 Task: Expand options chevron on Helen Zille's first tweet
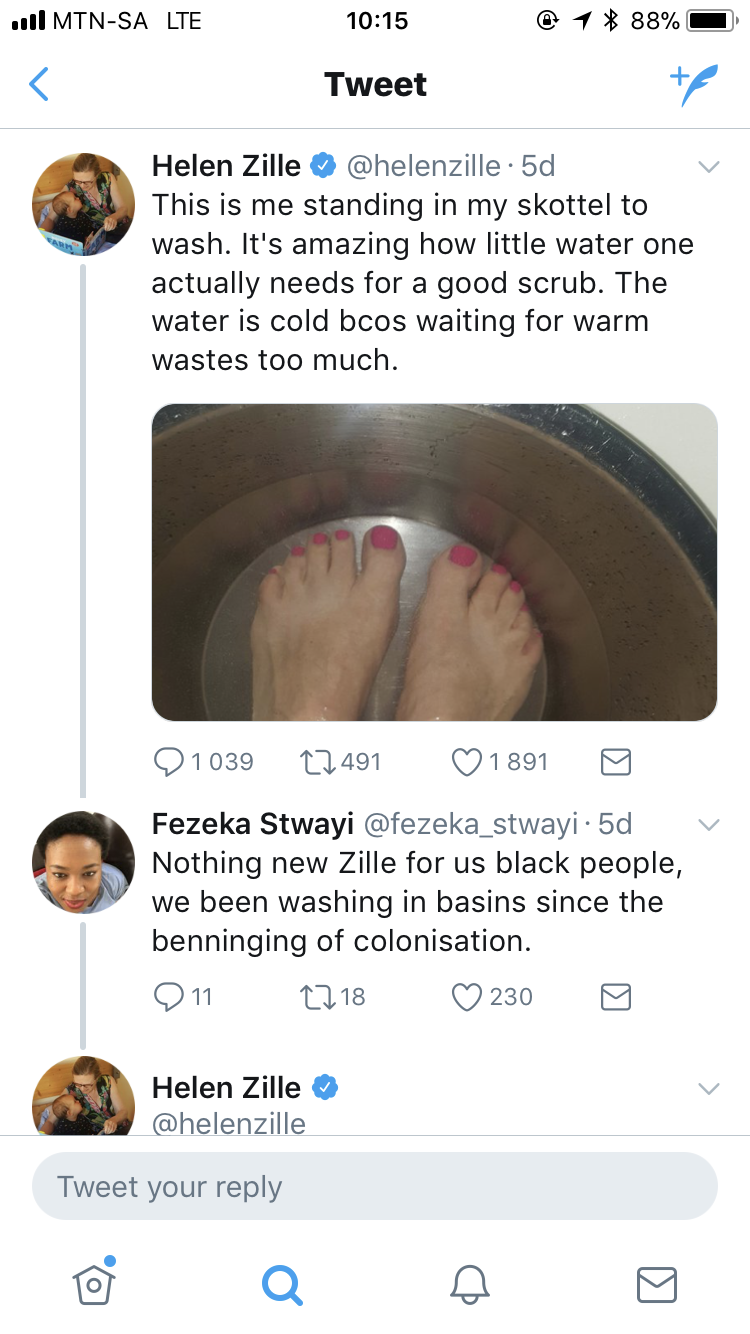point(708,167)
